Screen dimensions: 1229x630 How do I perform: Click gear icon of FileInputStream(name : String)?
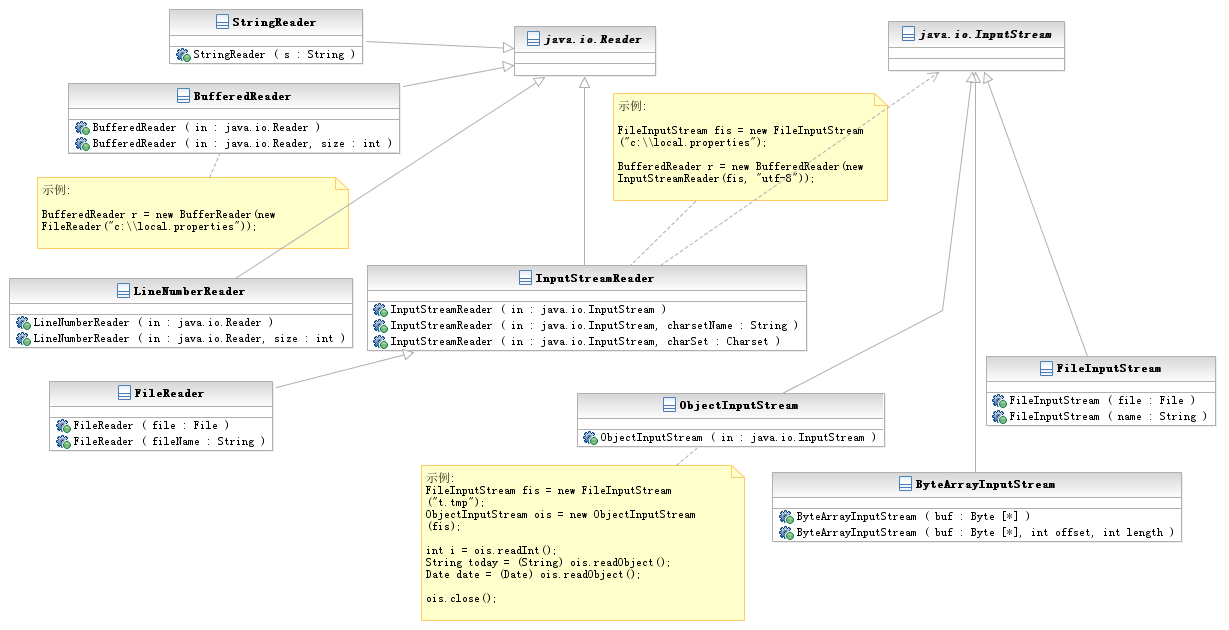click(999, 416)
